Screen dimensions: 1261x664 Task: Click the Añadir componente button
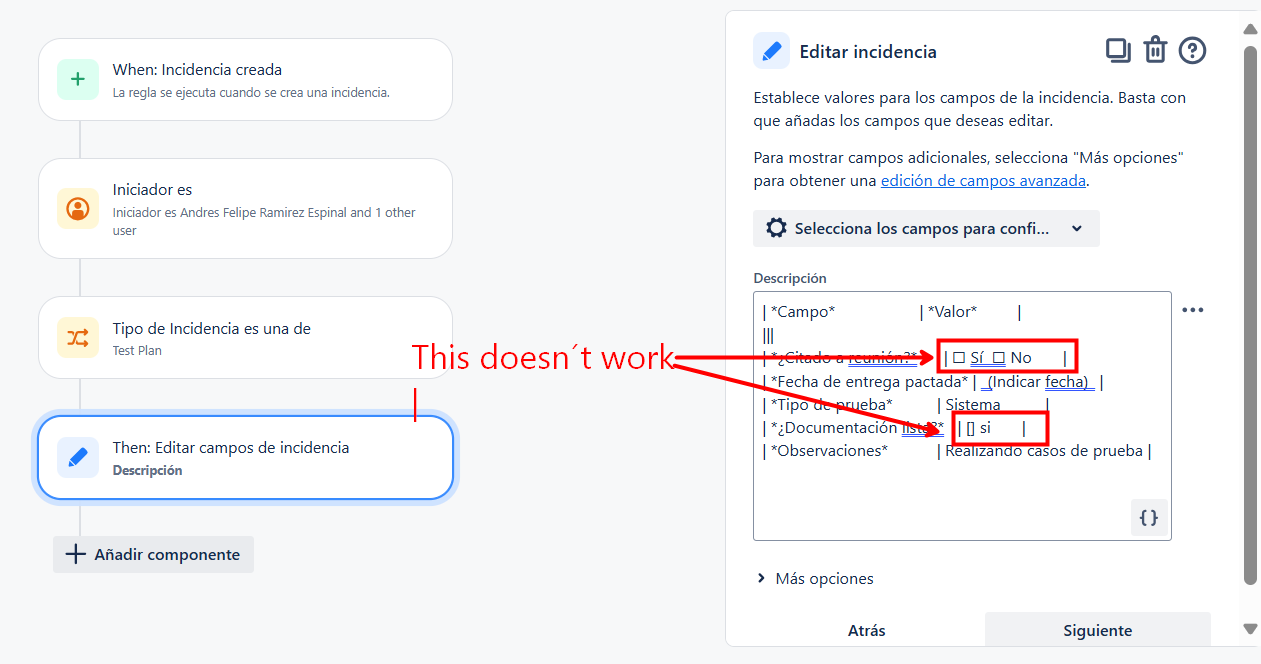pyautogui.click(x=153, y=554)
